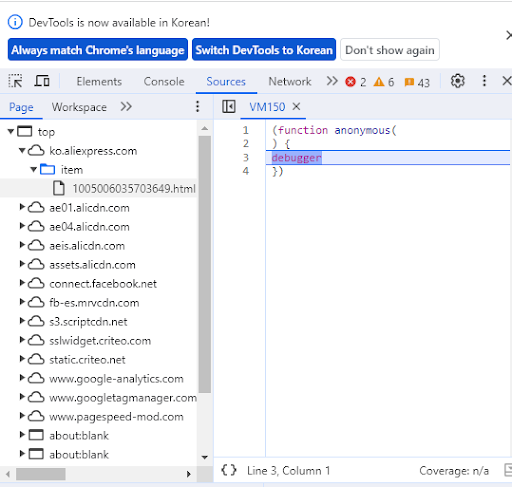Click line number 1 in gutter
The height and width of the screenshot is (487, 512).
[246, 130]
